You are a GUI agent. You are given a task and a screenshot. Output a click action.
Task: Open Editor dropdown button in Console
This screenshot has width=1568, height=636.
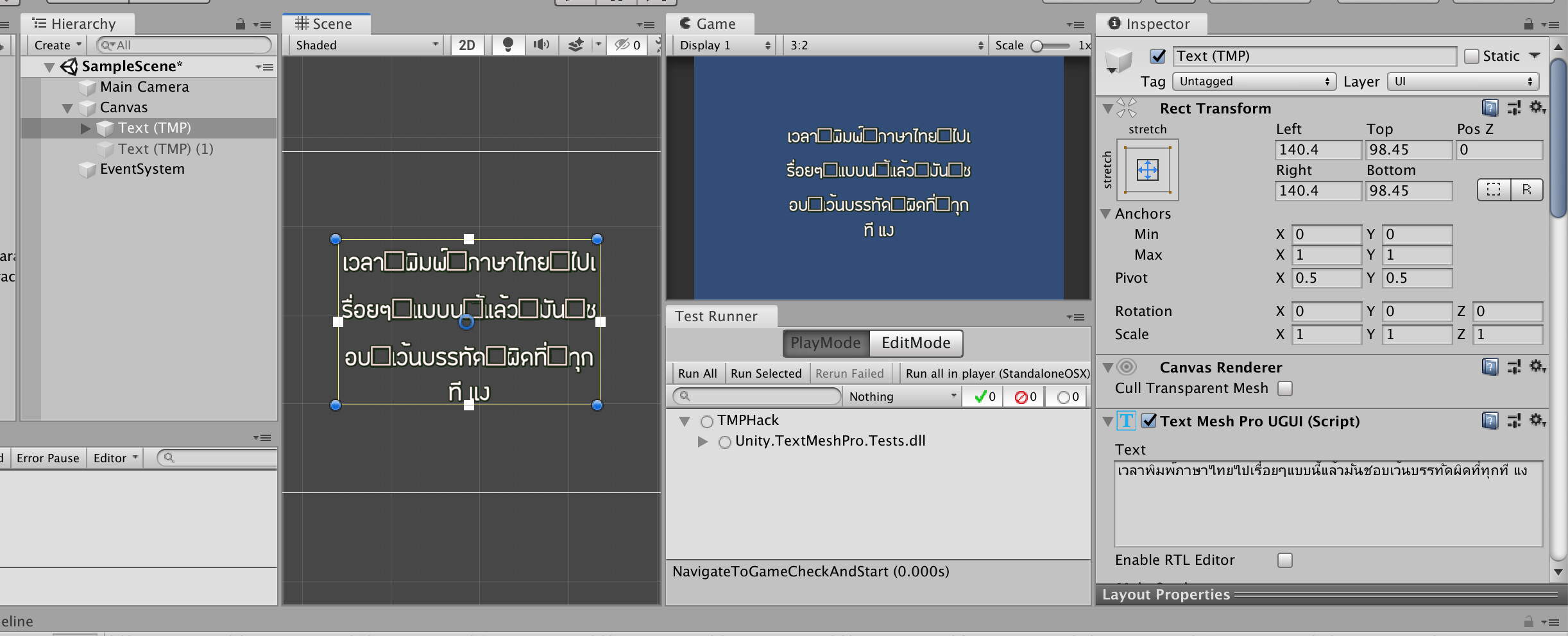coord(115,458)
